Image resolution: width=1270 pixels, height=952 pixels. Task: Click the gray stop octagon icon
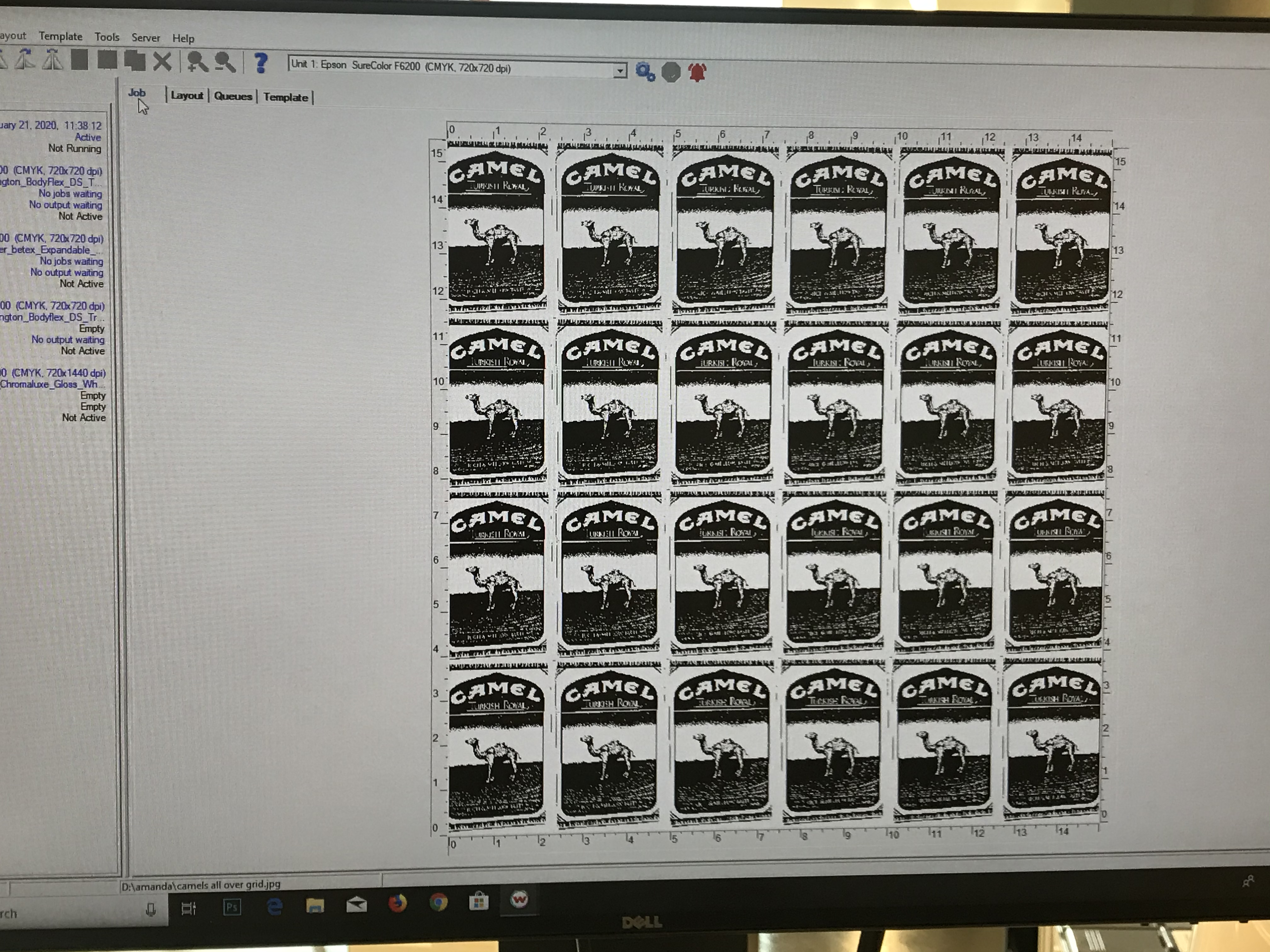pyautogui.click(x=671, y=72)
